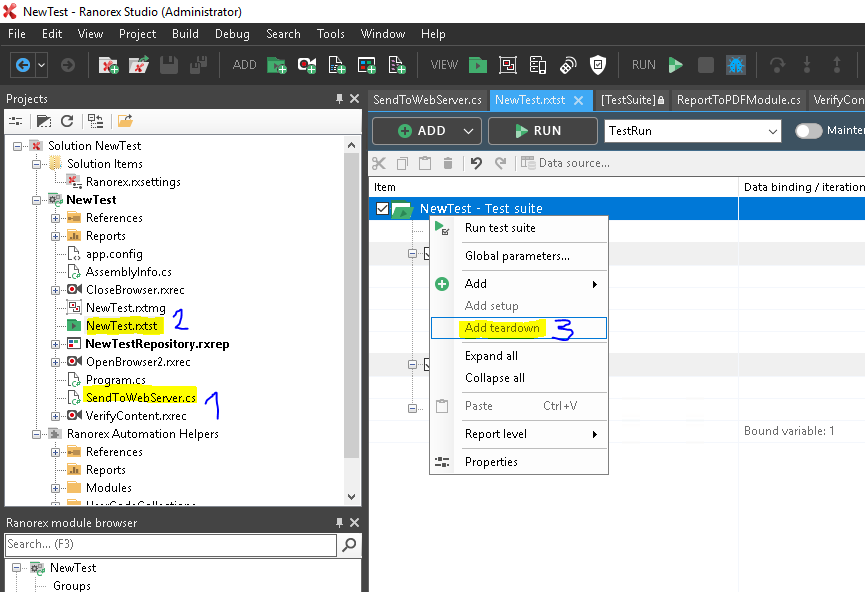Open the Back button history dropdown arrow

pyautogui.click(x=41, y=65)
